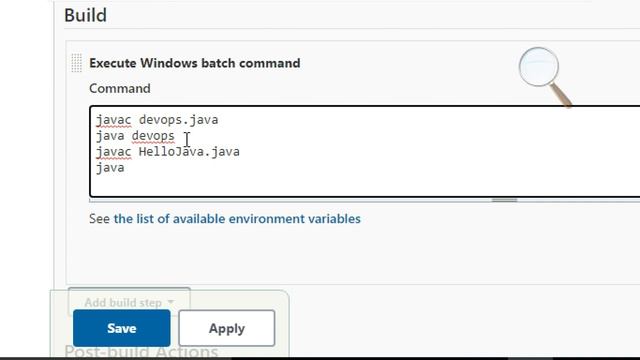Click the Command label
Viewport: 640px width, 360px height.
120,89
